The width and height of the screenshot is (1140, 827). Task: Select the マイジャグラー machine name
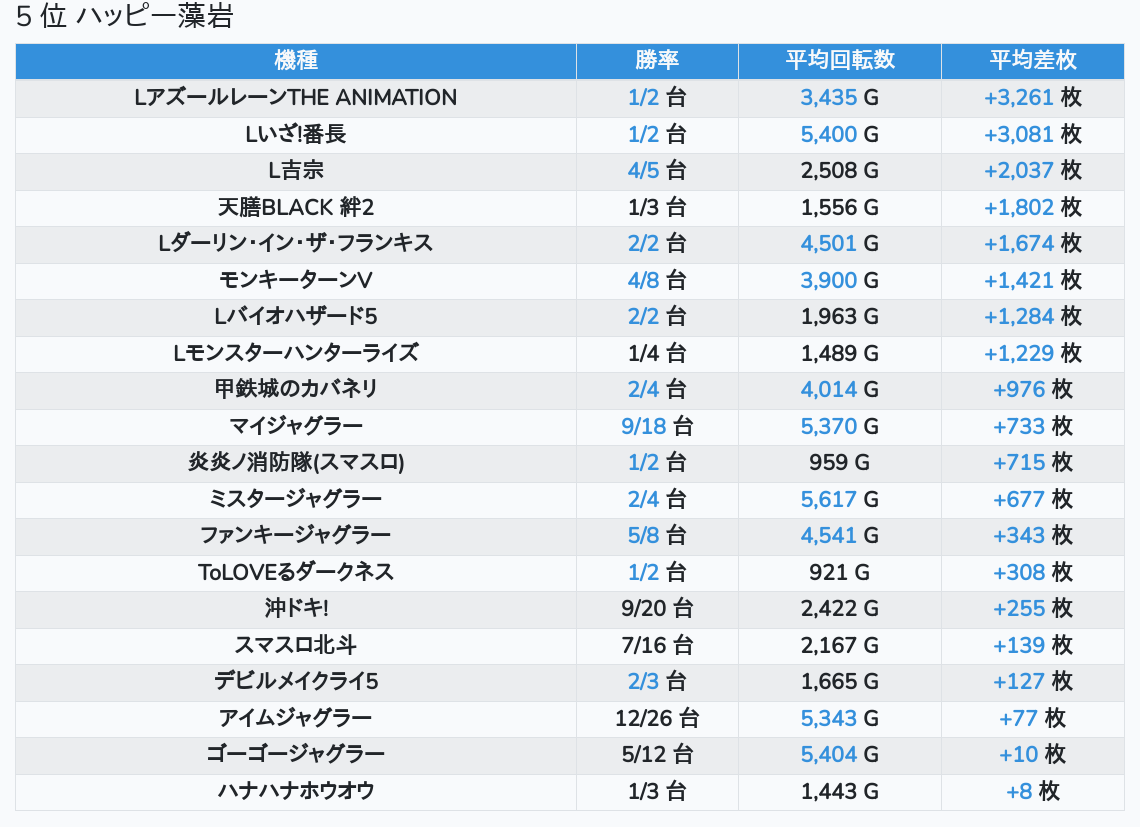point(296,426)
